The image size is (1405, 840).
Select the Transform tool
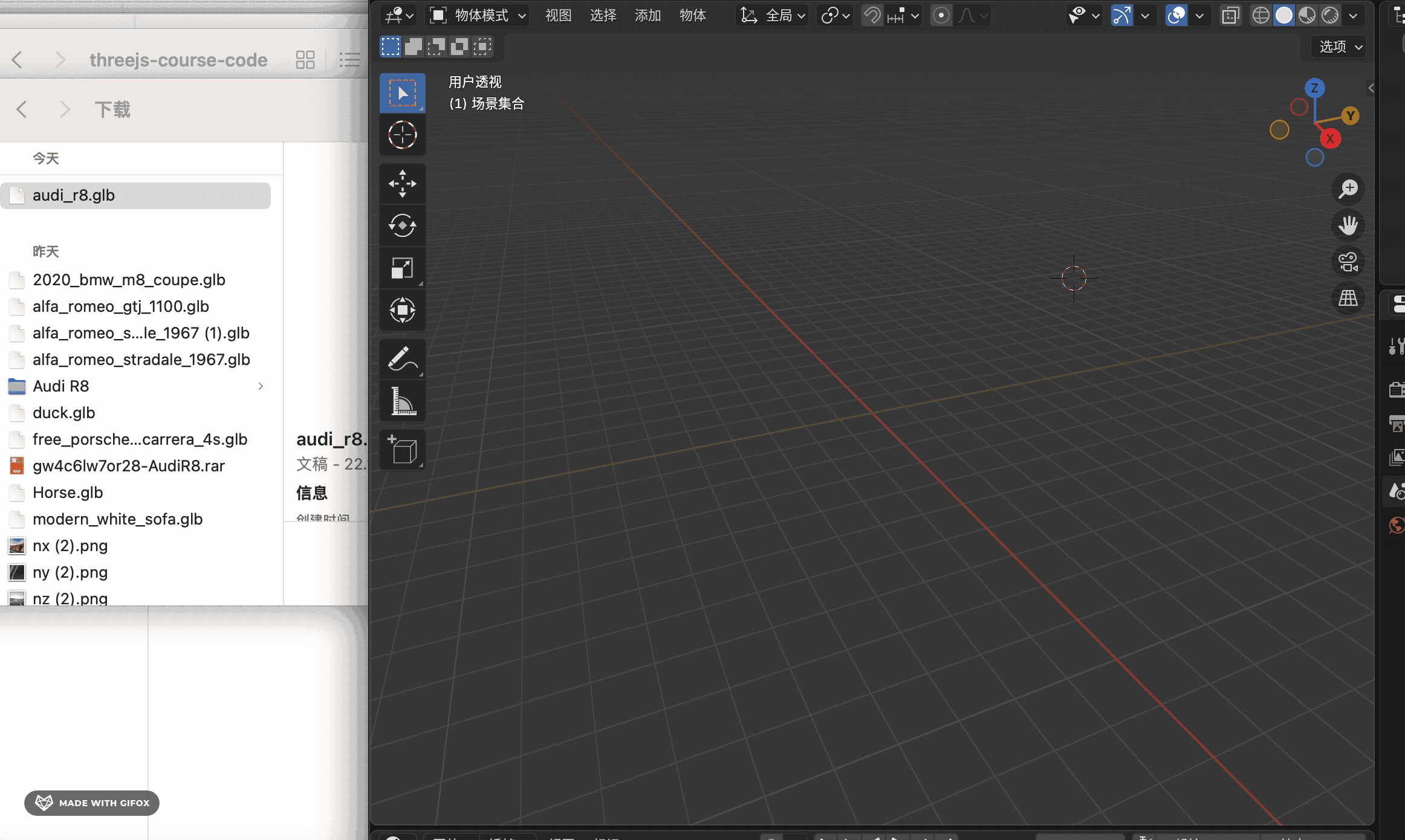[402, 311]
